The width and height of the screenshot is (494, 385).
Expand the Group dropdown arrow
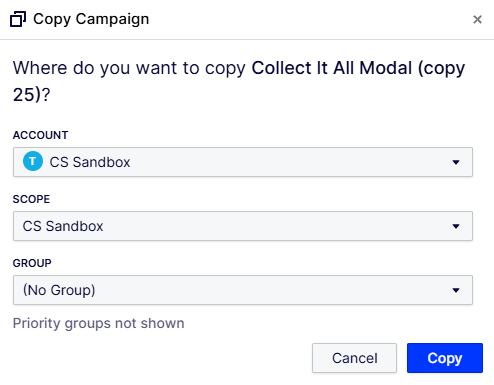point(456,290)
